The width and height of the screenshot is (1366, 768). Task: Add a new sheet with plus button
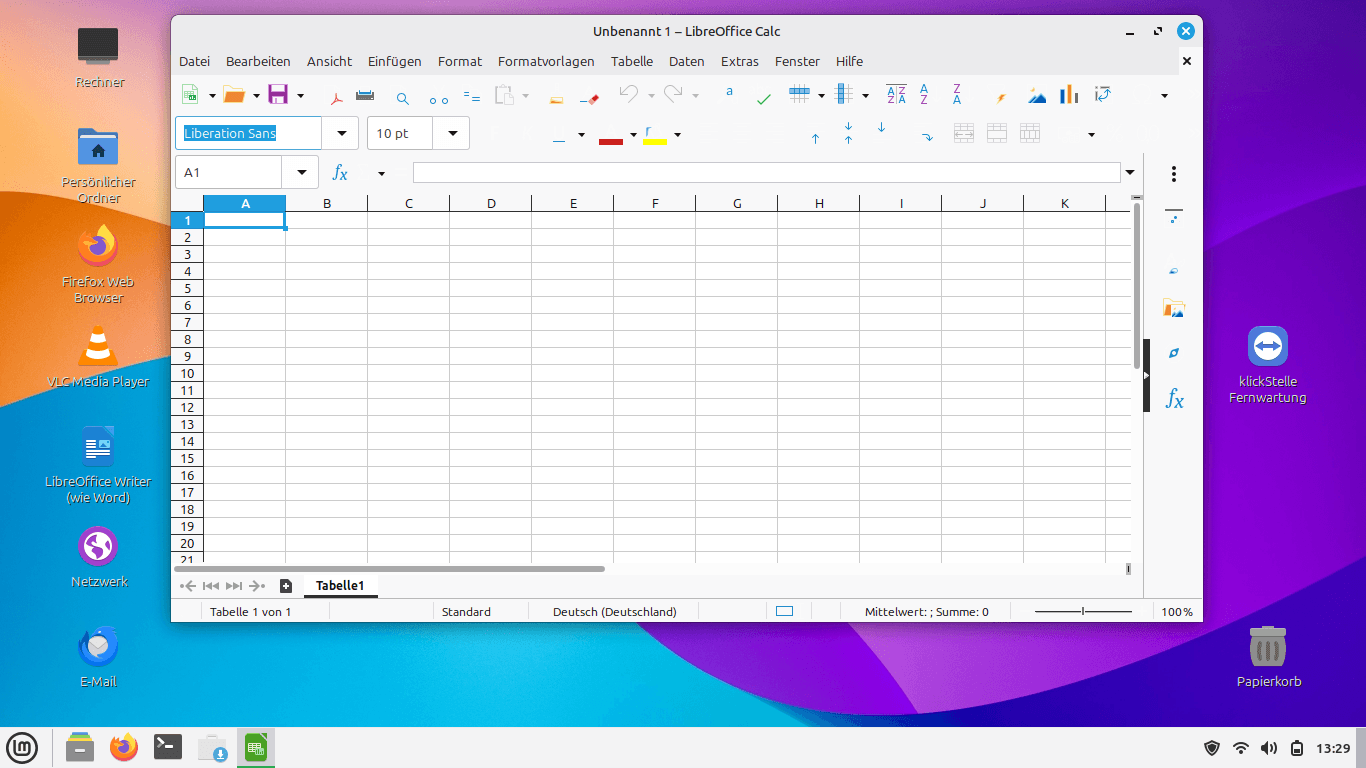(286, 586)
